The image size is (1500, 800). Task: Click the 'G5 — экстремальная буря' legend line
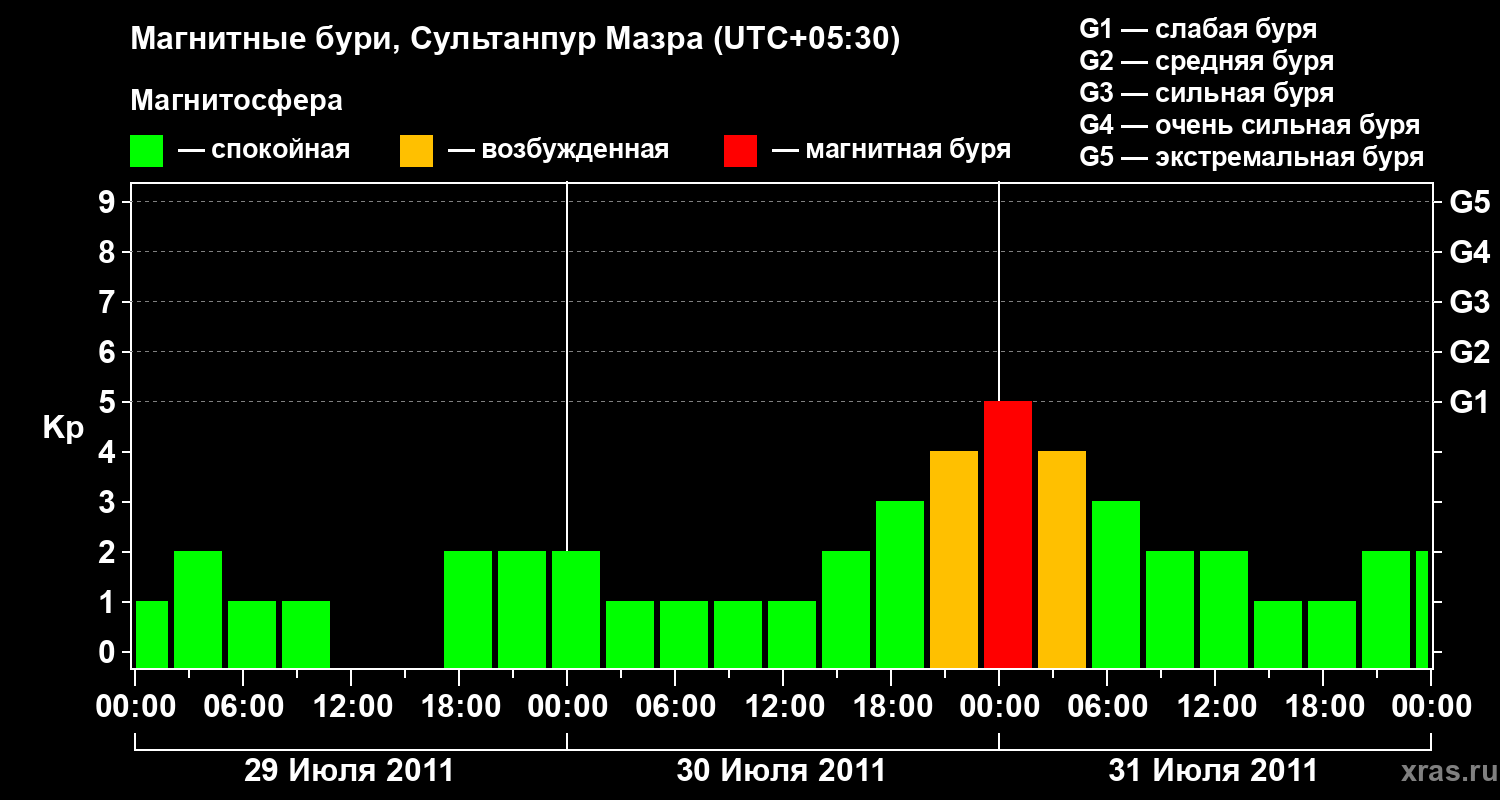pos(1252,158)
